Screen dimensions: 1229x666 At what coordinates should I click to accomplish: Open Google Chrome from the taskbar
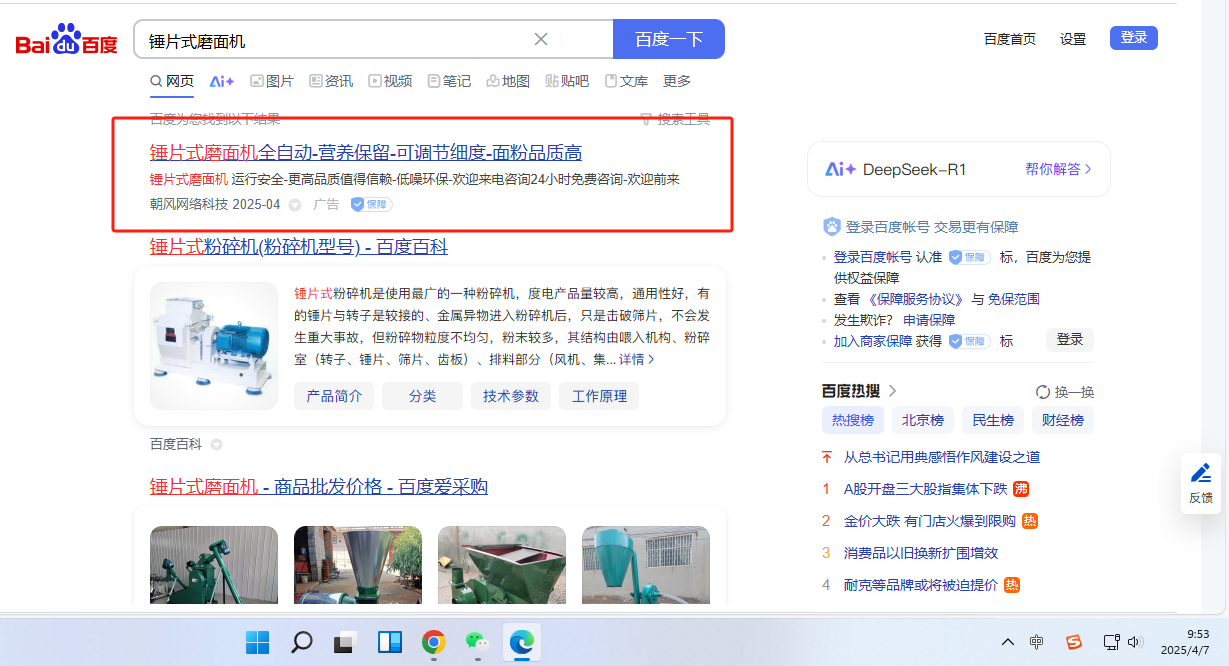[433, 642]
